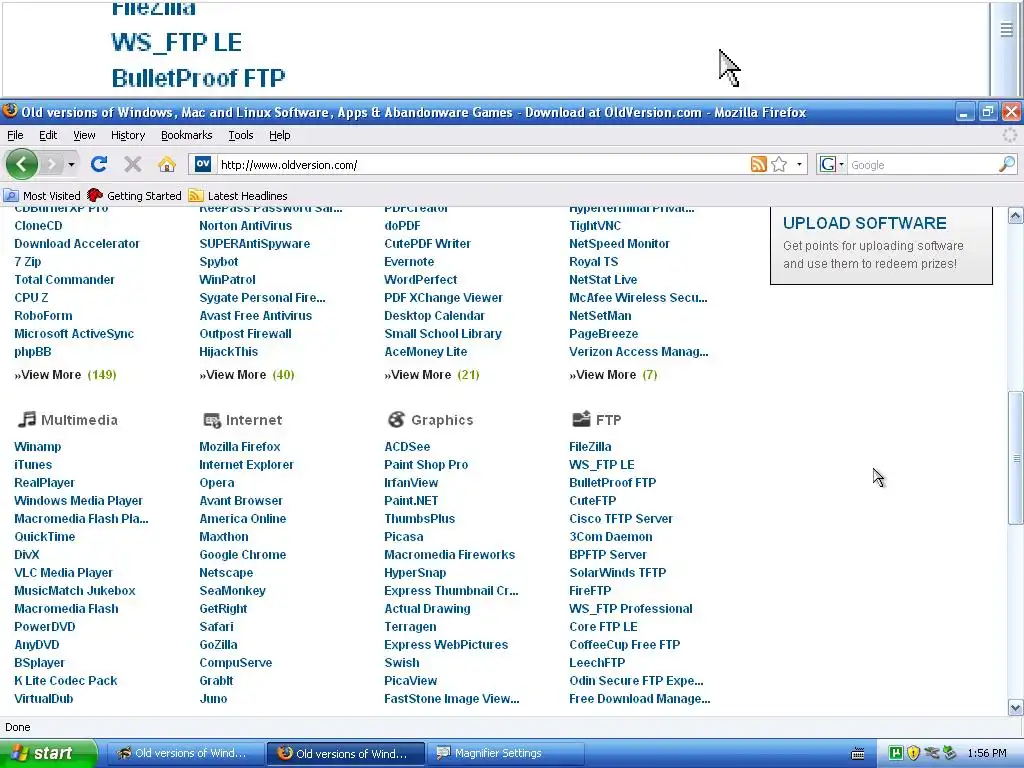Screen dimensions: 1024x768
Task: Switch to first Old versions taskbar window
Action: (x=185, y=753)
